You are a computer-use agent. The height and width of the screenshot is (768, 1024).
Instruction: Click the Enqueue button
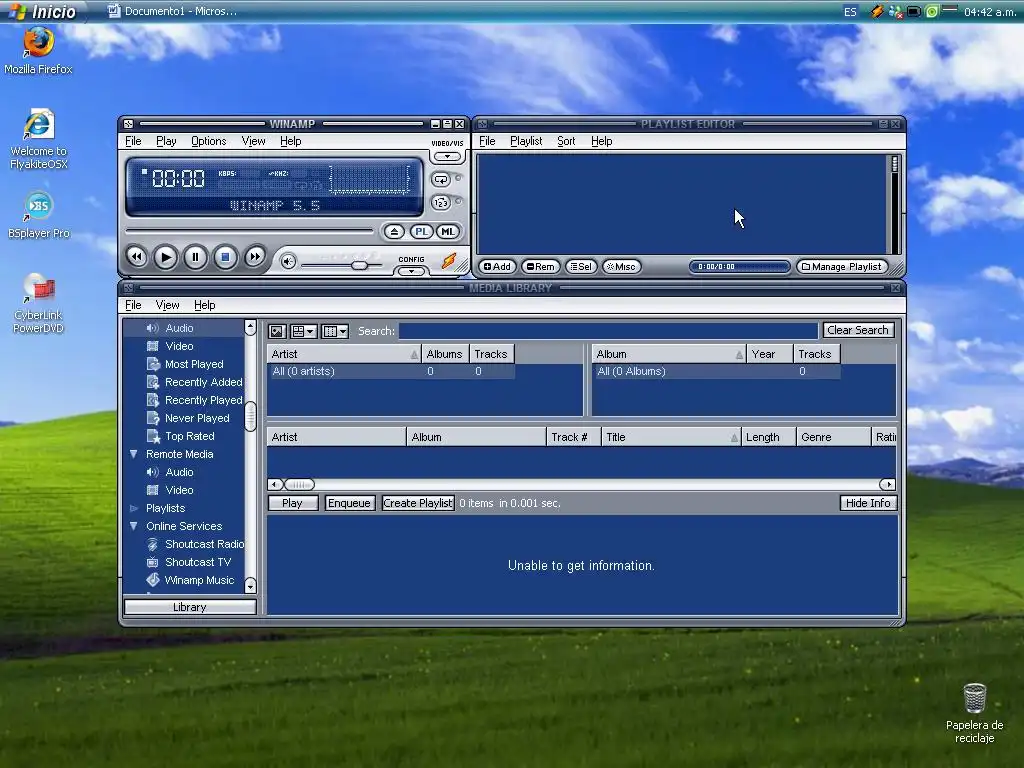point(349,503)
